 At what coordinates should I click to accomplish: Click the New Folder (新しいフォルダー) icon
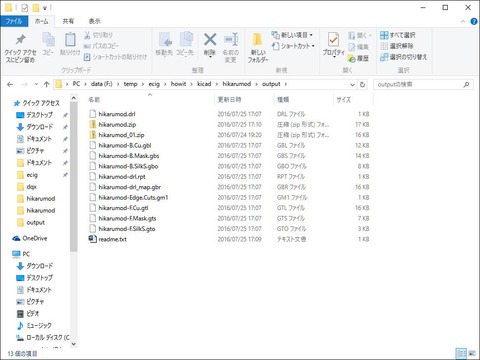(x=257, y=40)
